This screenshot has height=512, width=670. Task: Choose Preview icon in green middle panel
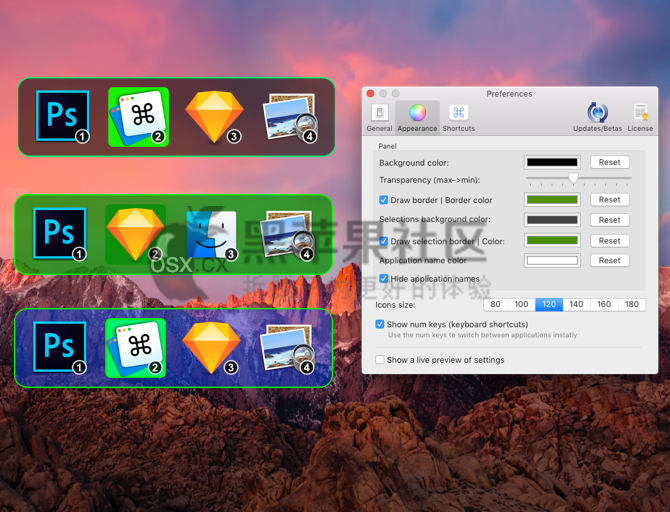click(288, 234)
